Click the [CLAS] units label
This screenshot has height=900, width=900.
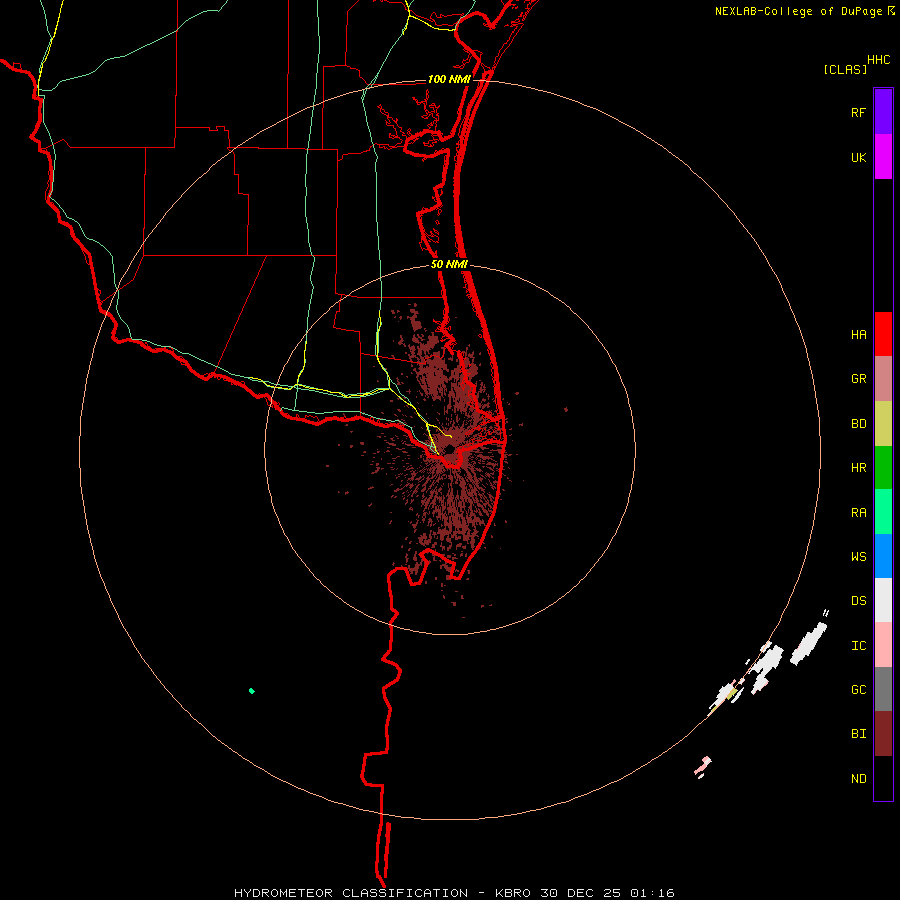click(x=845, y=69)
